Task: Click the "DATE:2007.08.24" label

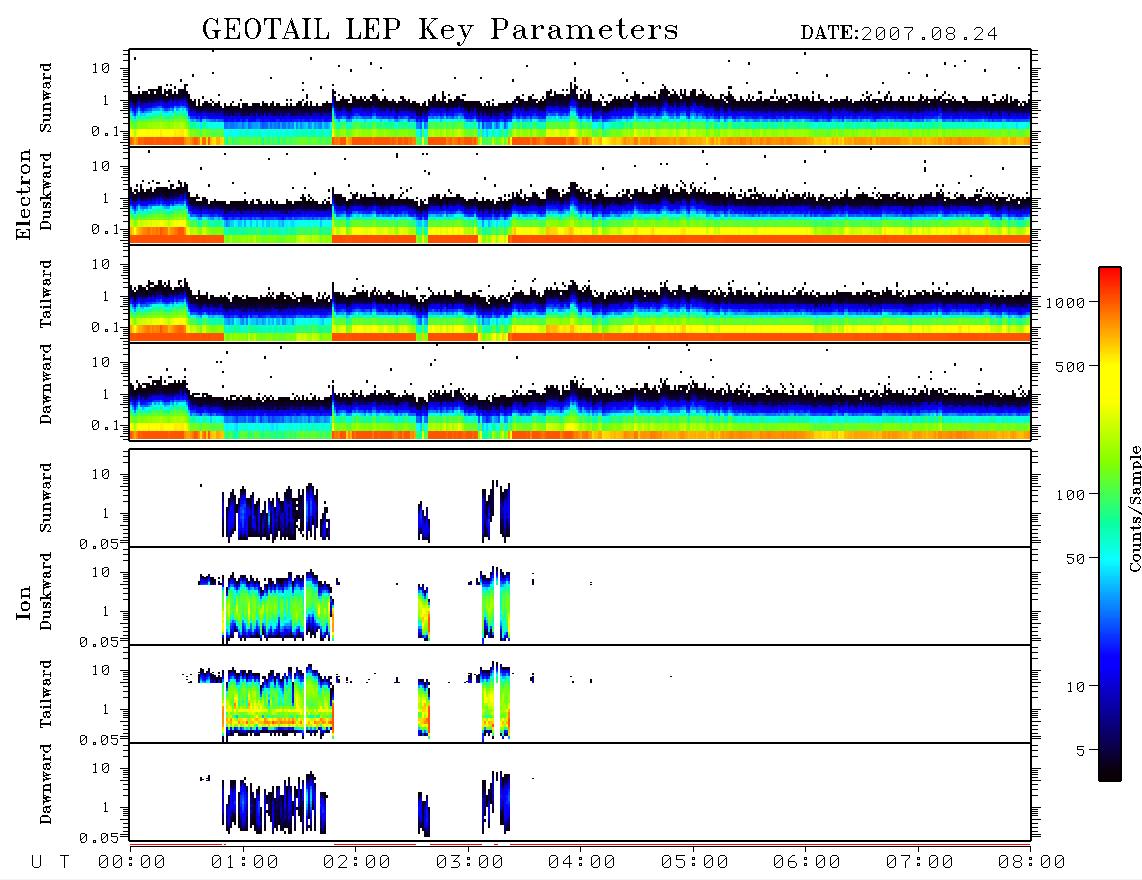Action: pyautogui.click(x=899, y=34)
